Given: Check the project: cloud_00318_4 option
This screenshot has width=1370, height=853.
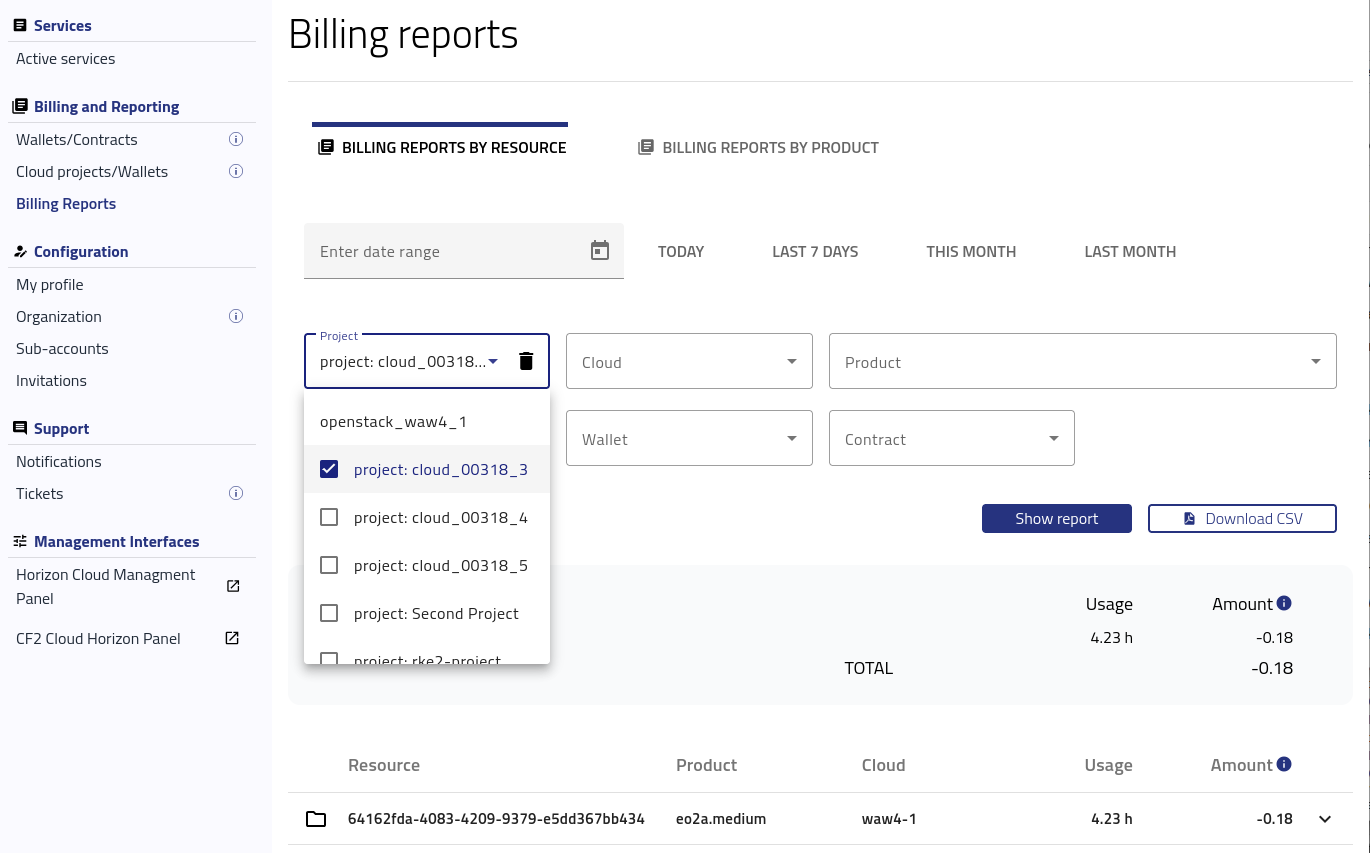Looking at the screenshot, I should pos(329,517).
